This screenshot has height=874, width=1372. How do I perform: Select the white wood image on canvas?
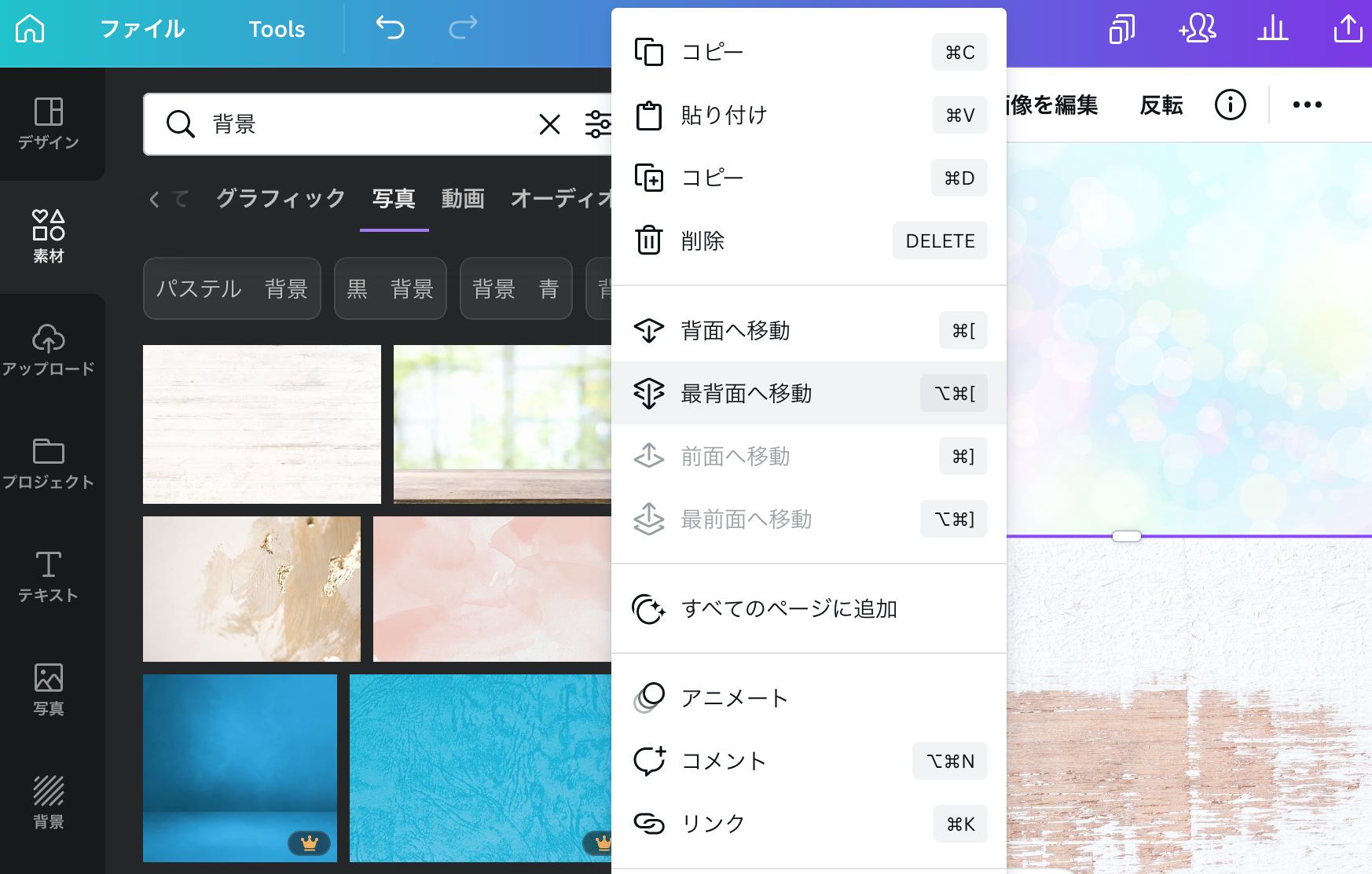pyautogui.click(x=1189, y=706)
